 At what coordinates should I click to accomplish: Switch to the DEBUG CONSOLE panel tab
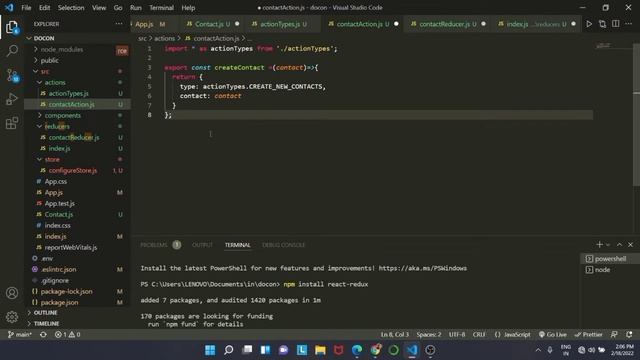[x=283, y=245]
